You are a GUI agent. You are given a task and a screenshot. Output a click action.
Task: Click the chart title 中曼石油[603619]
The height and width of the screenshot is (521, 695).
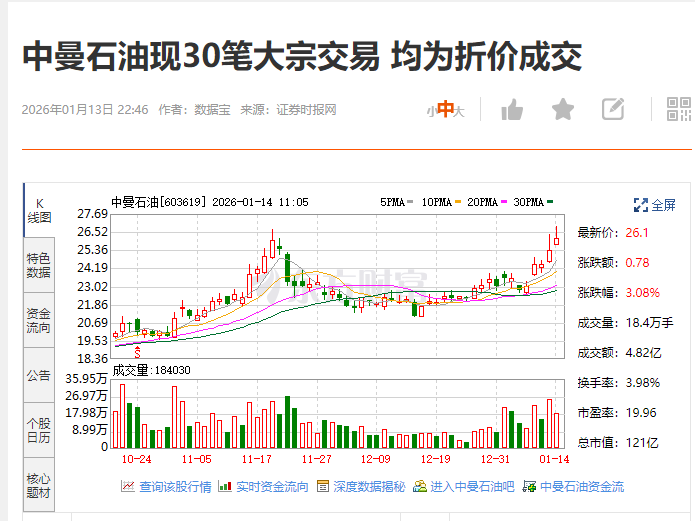coord(159,202)
